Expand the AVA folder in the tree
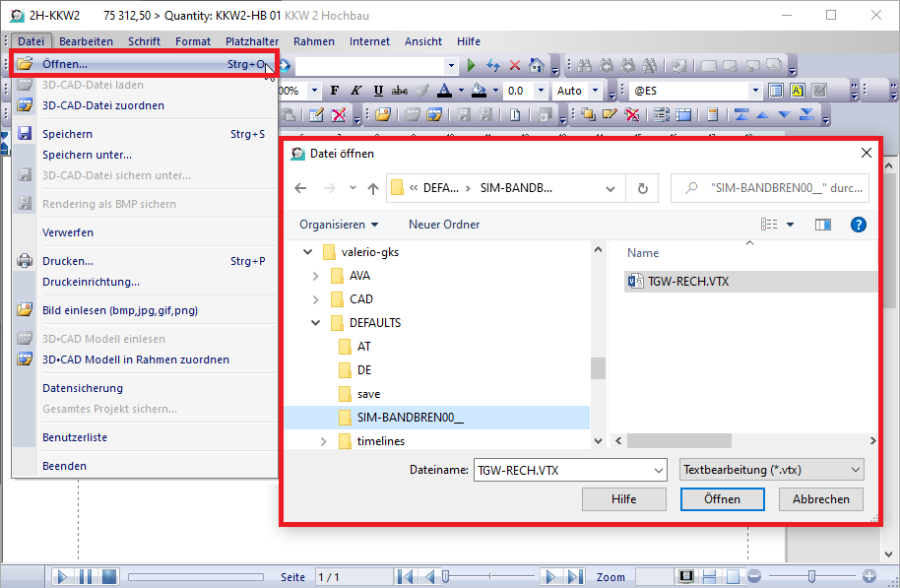This screenshot has width=900, height=588. [x=316, y=275]
